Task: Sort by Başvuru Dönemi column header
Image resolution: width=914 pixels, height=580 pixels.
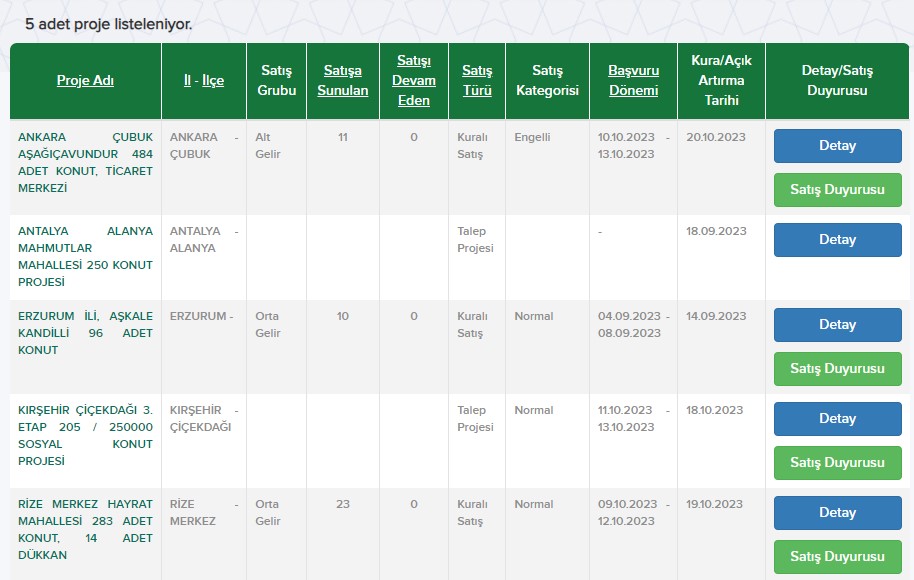Action: [x=634, y=80]
